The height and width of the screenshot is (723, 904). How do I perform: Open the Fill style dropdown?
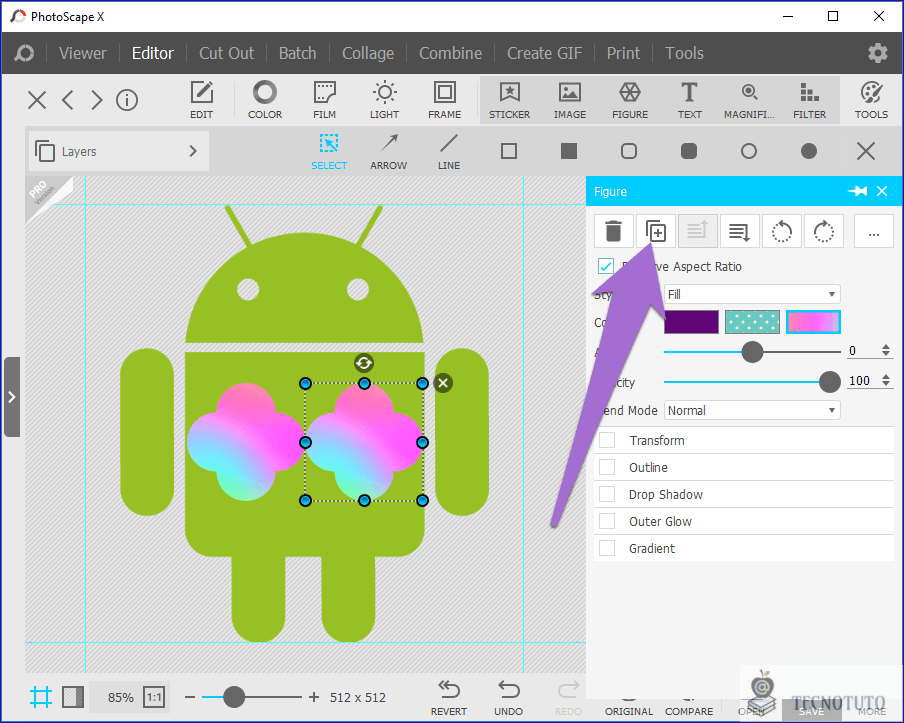(x=752, y=295)
